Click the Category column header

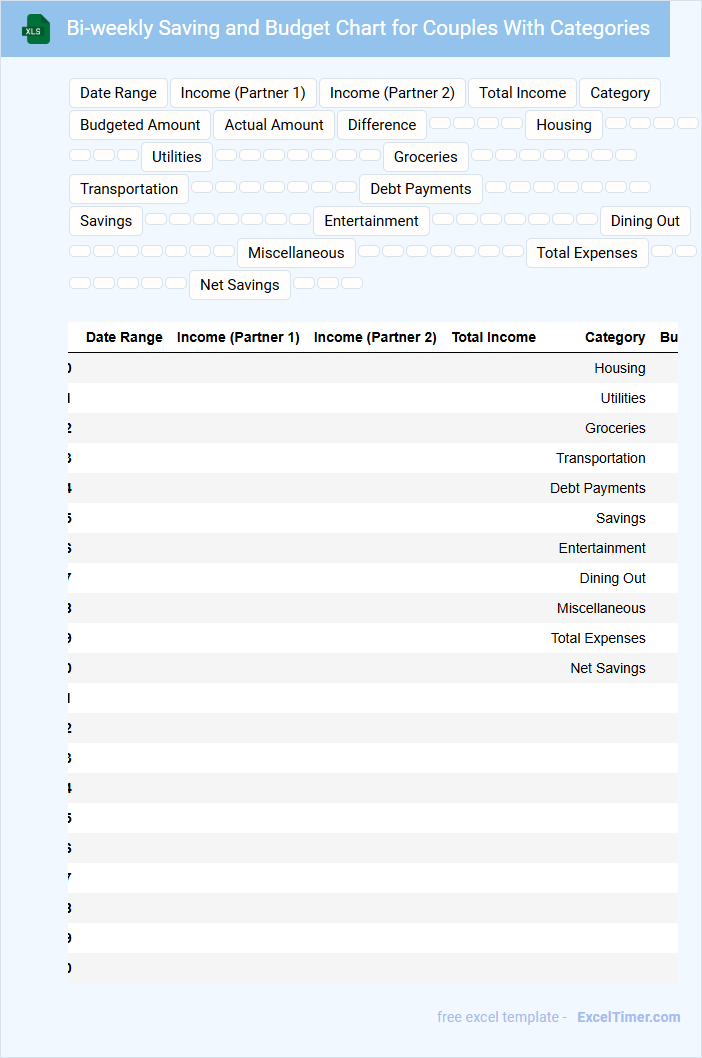click(x=615, y=337)
